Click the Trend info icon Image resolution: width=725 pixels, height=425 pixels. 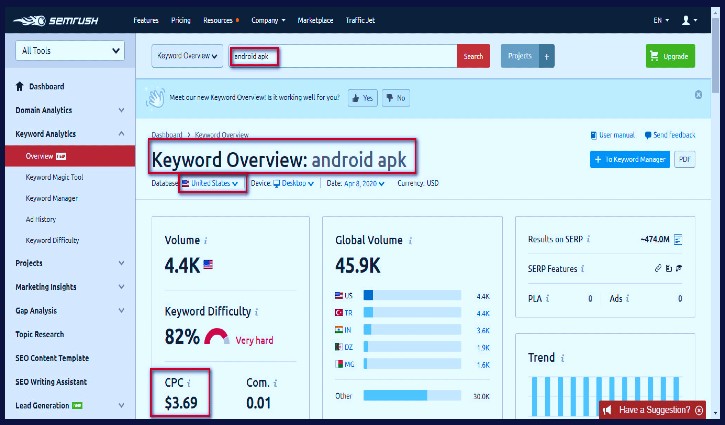point(562,358)
